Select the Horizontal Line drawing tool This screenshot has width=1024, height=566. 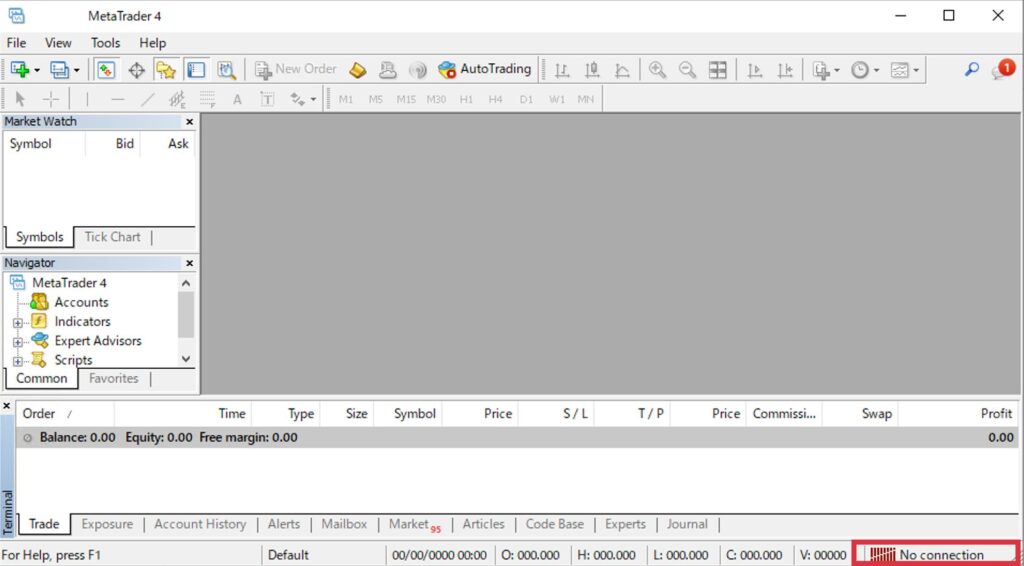point(118,99)
